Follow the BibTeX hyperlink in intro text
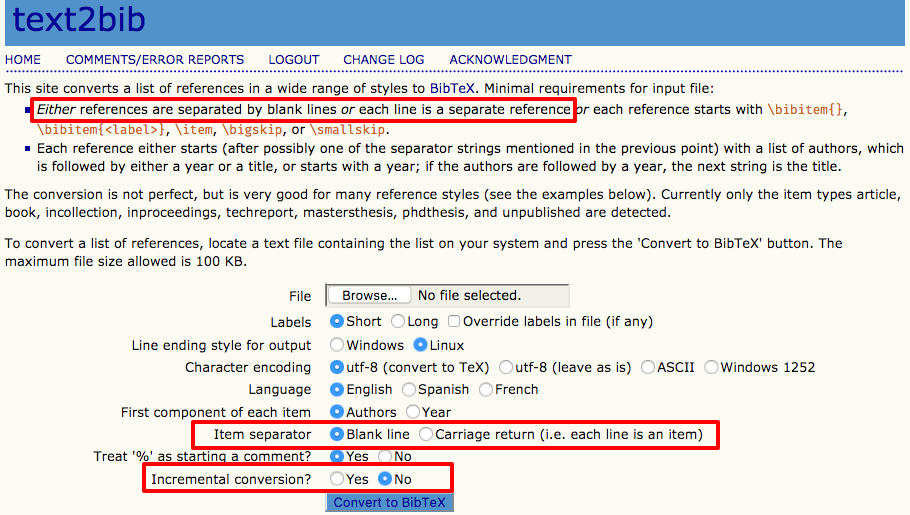Viewport: 910px width, 515px height. tap(452, 88)
